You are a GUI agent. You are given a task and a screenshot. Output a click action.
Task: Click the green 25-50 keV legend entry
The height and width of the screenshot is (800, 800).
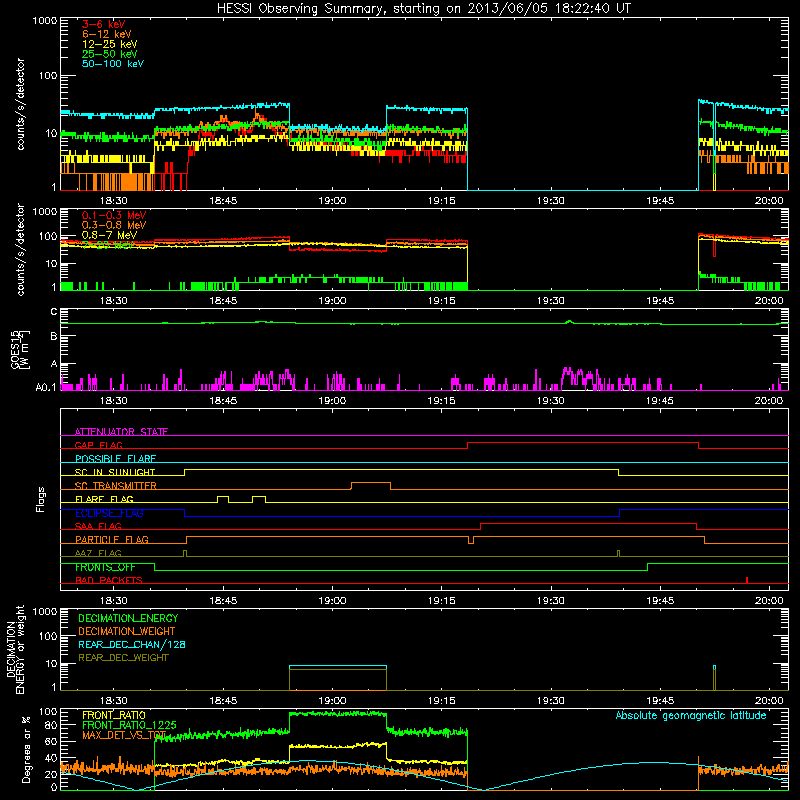click(x=109, y=54)
